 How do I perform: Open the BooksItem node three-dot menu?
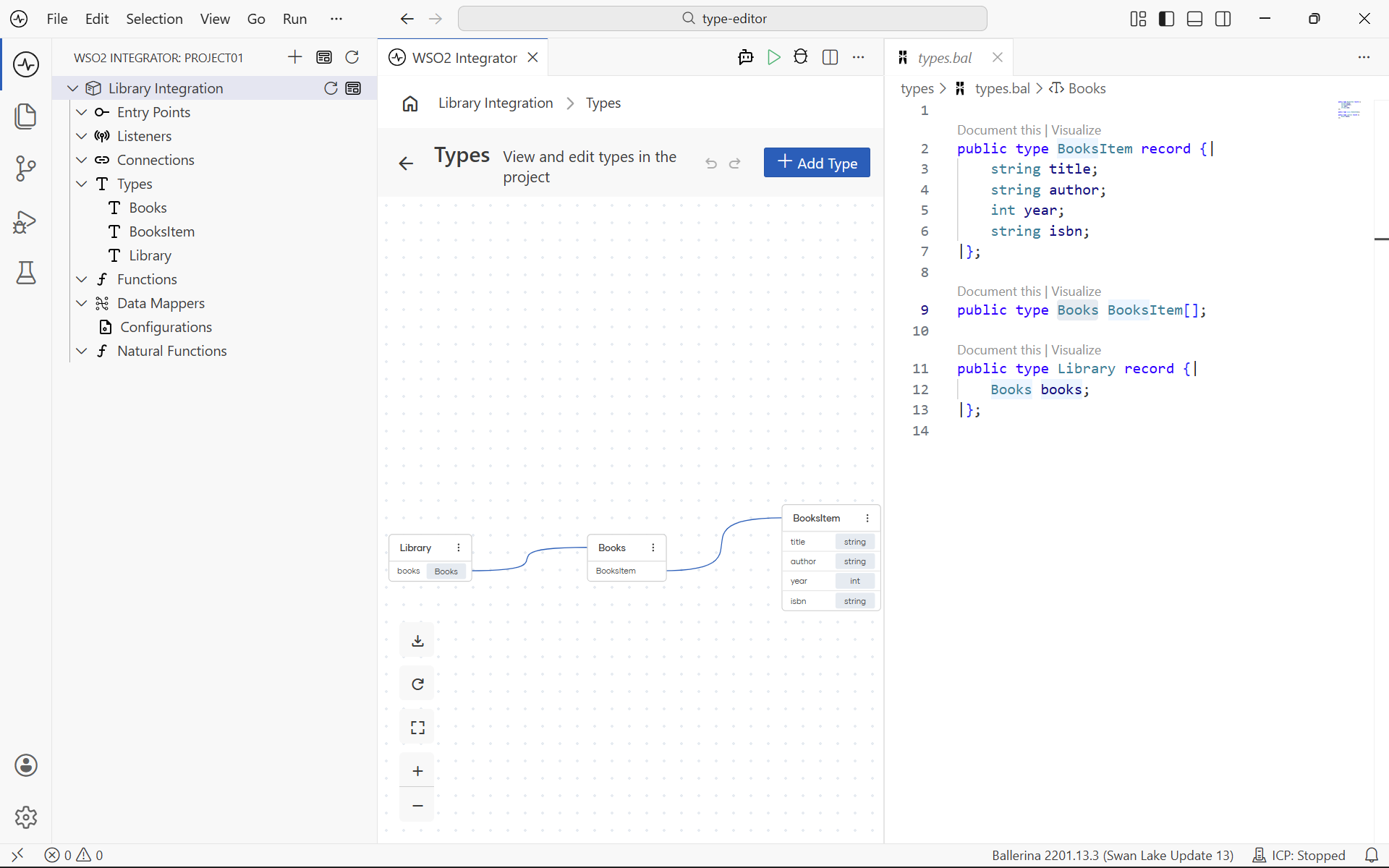[867, 518]
